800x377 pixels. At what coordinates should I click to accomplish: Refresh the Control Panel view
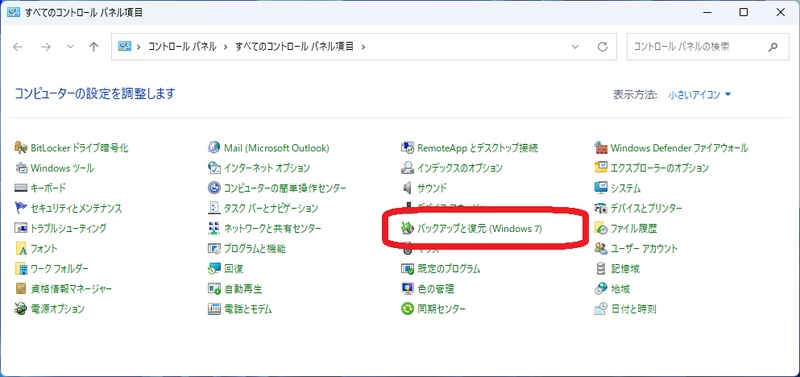point(603,47)
